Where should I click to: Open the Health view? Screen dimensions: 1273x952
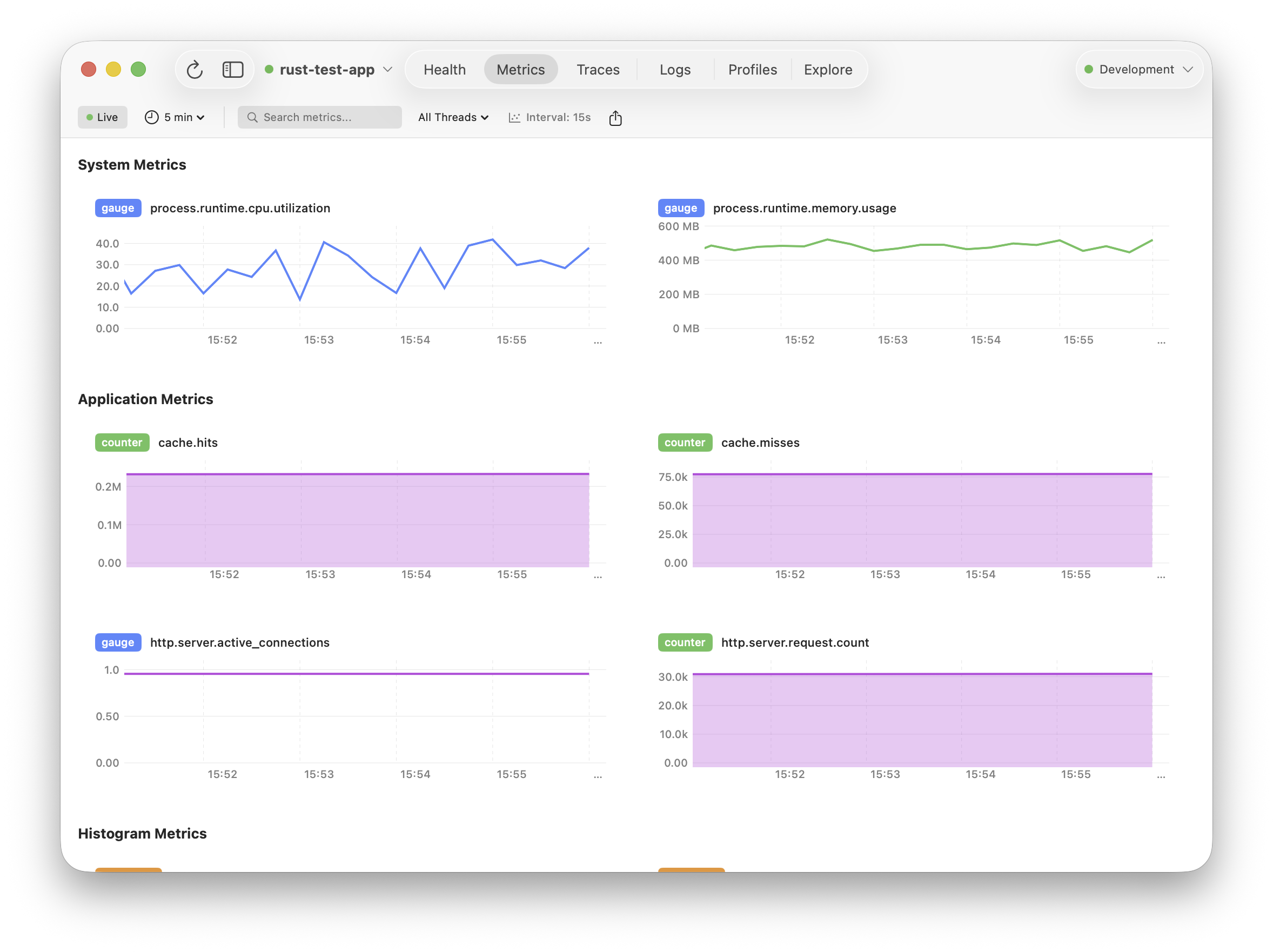click(x=444, y=69)
